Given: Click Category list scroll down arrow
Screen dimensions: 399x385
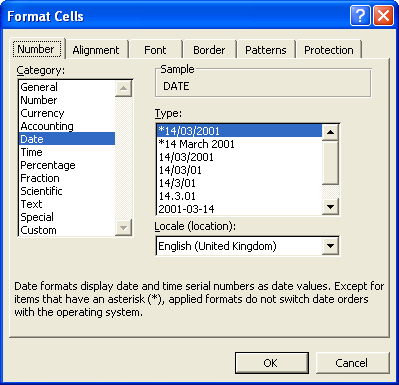Looking at the screenshot, I should tap(123, 228).
